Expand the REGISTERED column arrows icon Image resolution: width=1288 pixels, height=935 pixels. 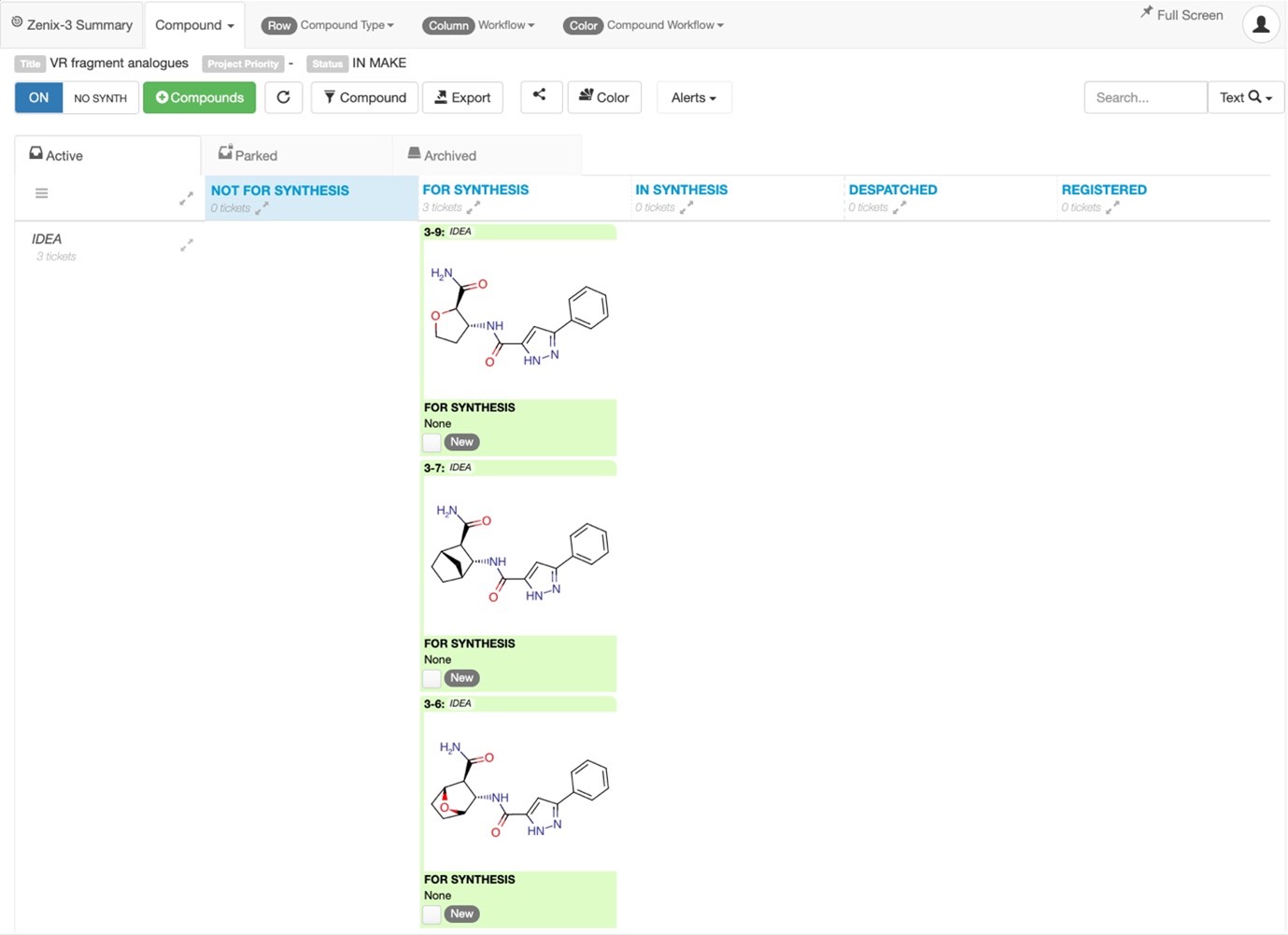pyautogui.click(x=1112, y=207)
